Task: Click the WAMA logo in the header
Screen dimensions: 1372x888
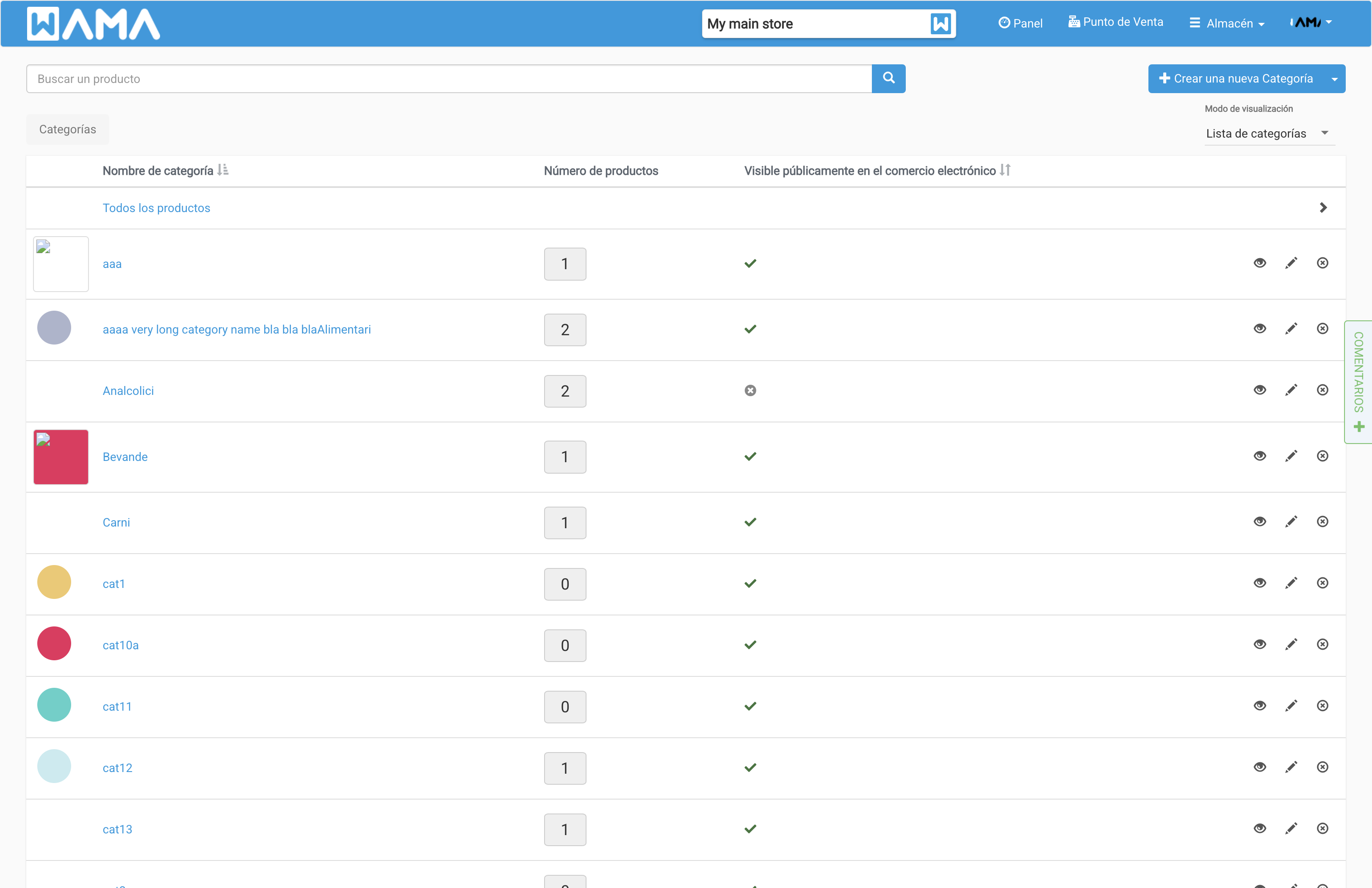Action: coord(94,24)
